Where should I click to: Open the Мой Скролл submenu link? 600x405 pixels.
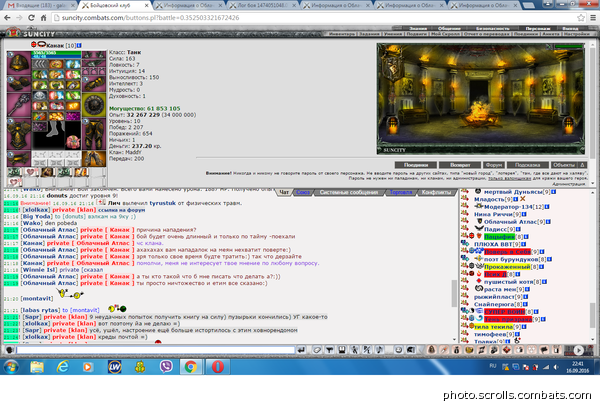point(446,34)
